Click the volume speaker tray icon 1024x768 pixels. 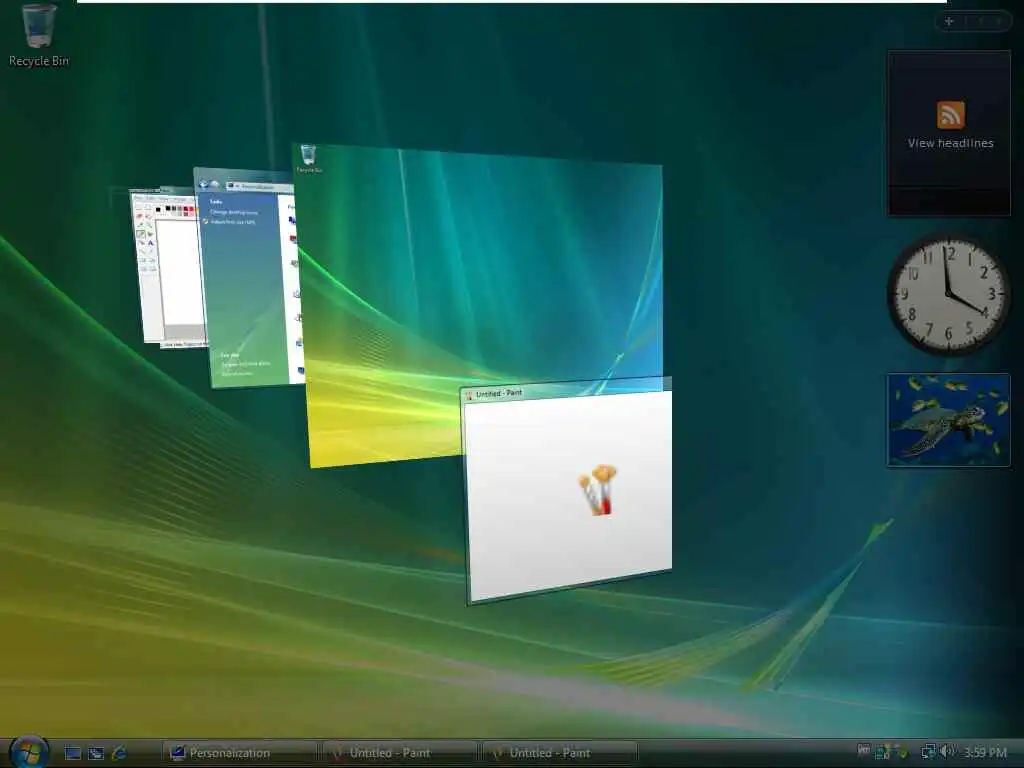[947, 752]
